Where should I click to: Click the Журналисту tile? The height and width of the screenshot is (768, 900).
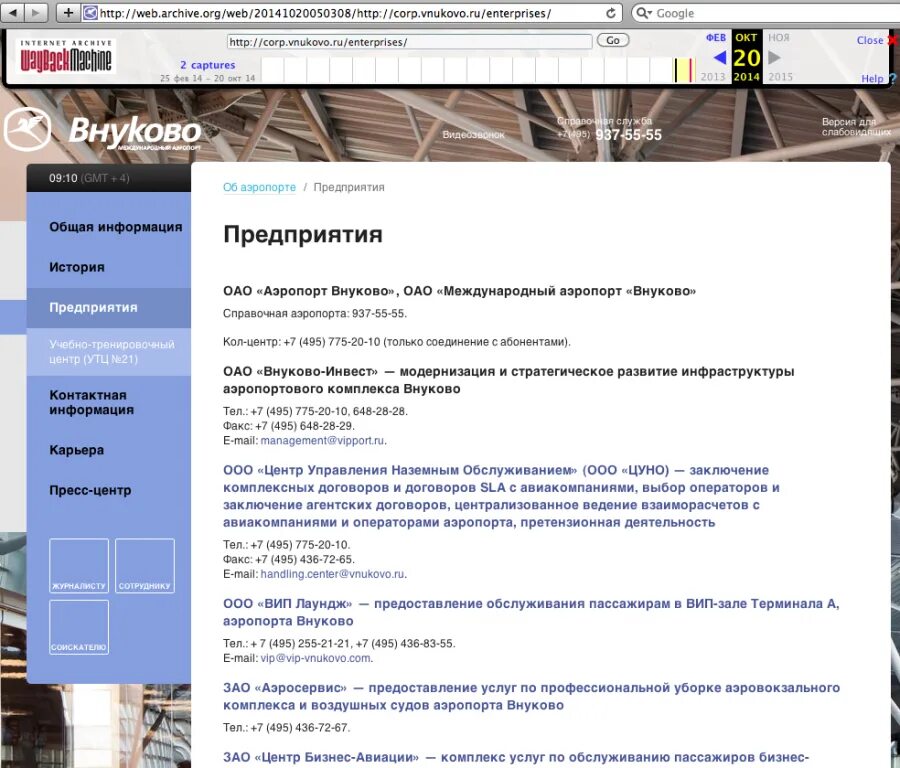click(79, 565)
